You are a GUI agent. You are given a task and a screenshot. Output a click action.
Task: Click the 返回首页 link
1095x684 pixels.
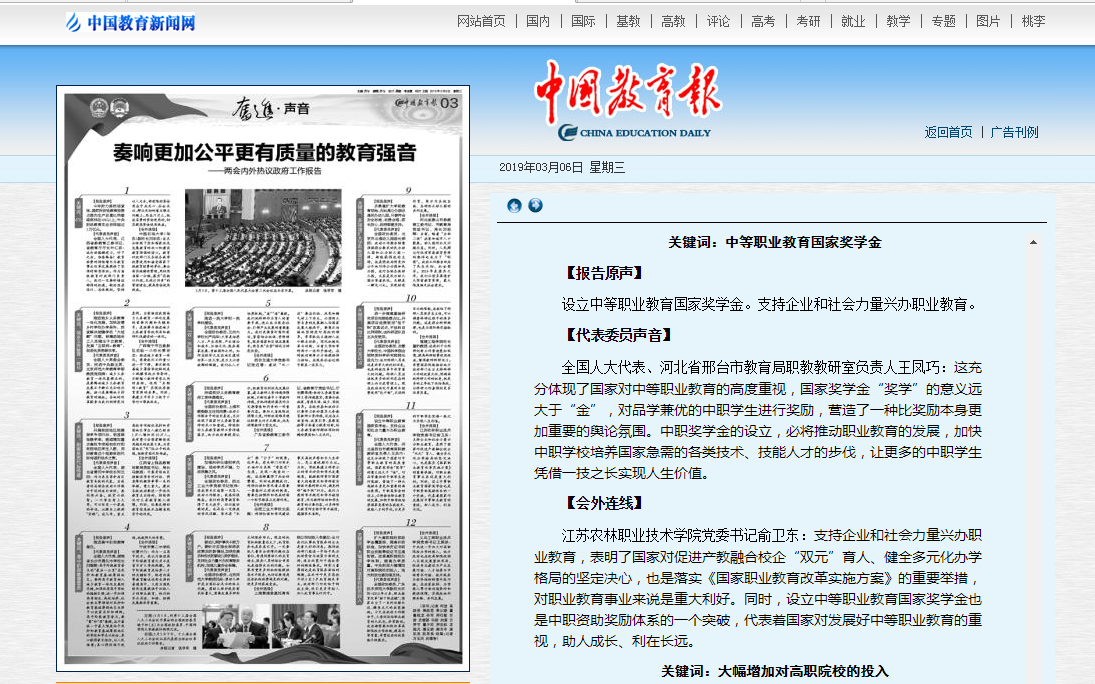point(948,132)
